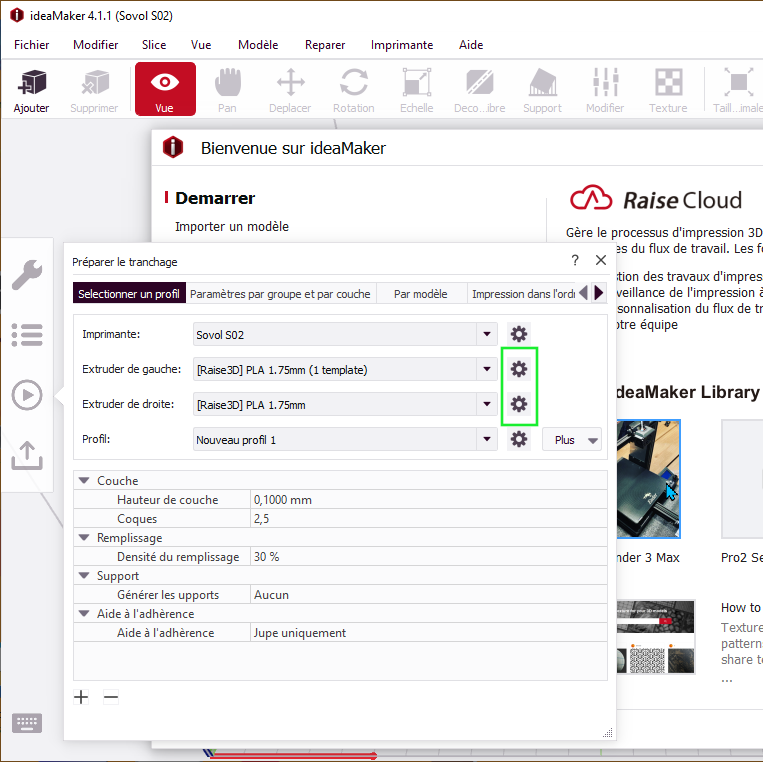Viewport: 763px width, 762px height.
Task: Open the upload export sidebar icon
Action: [27, 455]
